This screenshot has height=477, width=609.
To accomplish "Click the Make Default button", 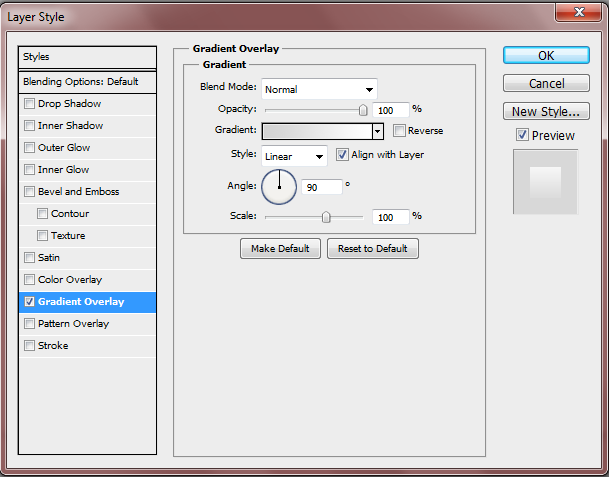I will tap(281, 248).
